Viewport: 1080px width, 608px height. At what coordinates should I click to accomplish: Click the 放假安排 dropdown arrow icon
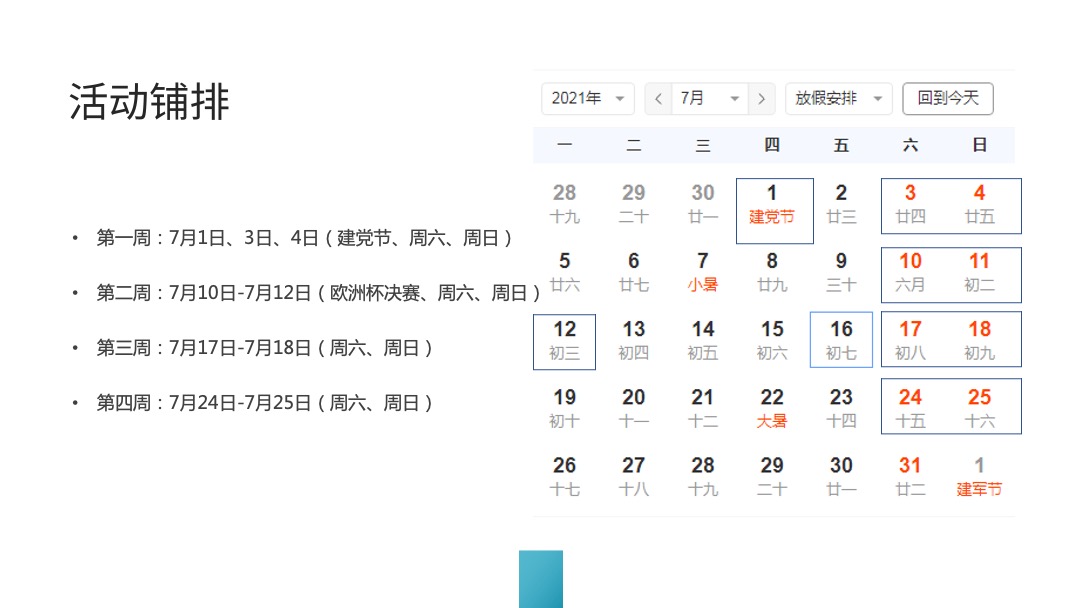click(878, 98)
